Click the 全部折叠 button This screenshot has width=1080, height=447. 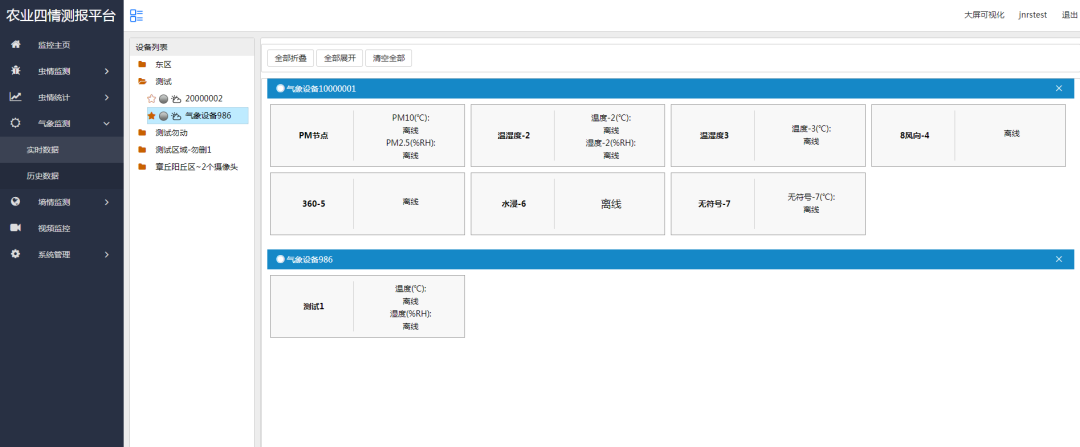(x=291, y=58)
